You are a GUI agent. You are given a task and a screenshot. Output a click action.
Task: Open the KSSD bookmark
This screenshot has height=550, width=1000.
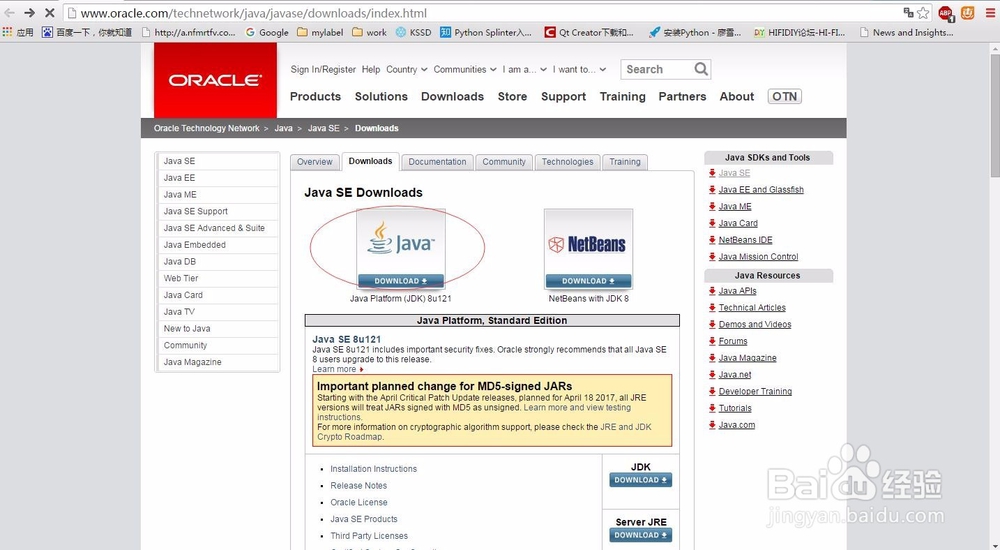pos(413,32)
